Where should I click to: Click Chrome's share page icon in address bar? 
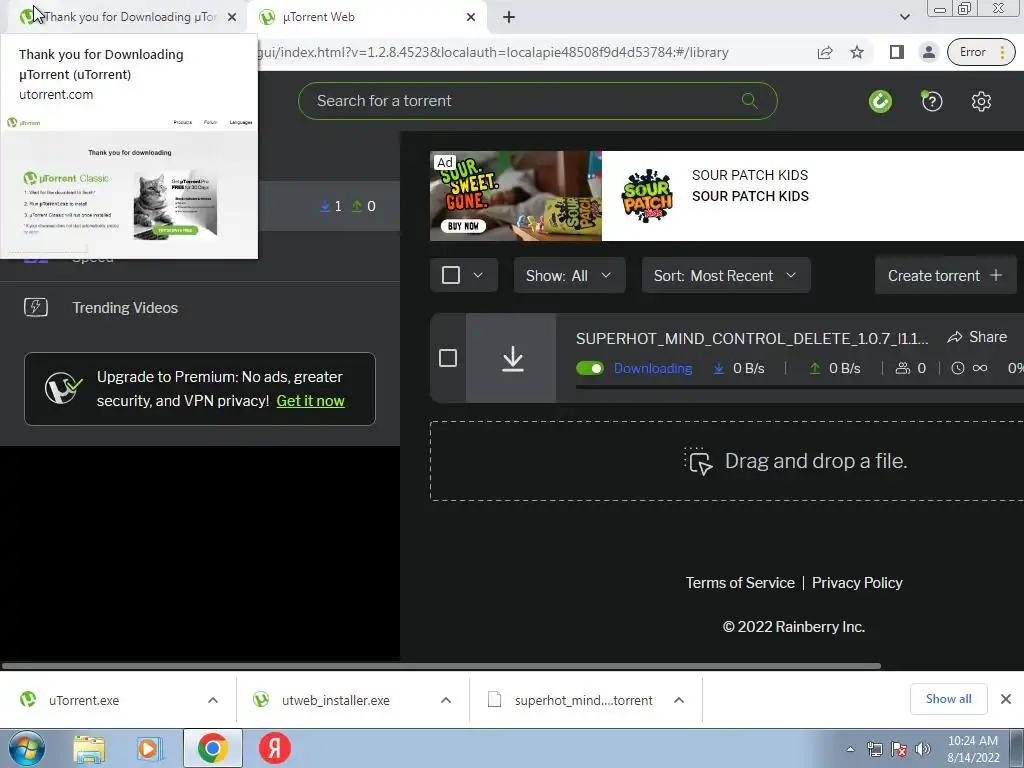coord(825,52)
